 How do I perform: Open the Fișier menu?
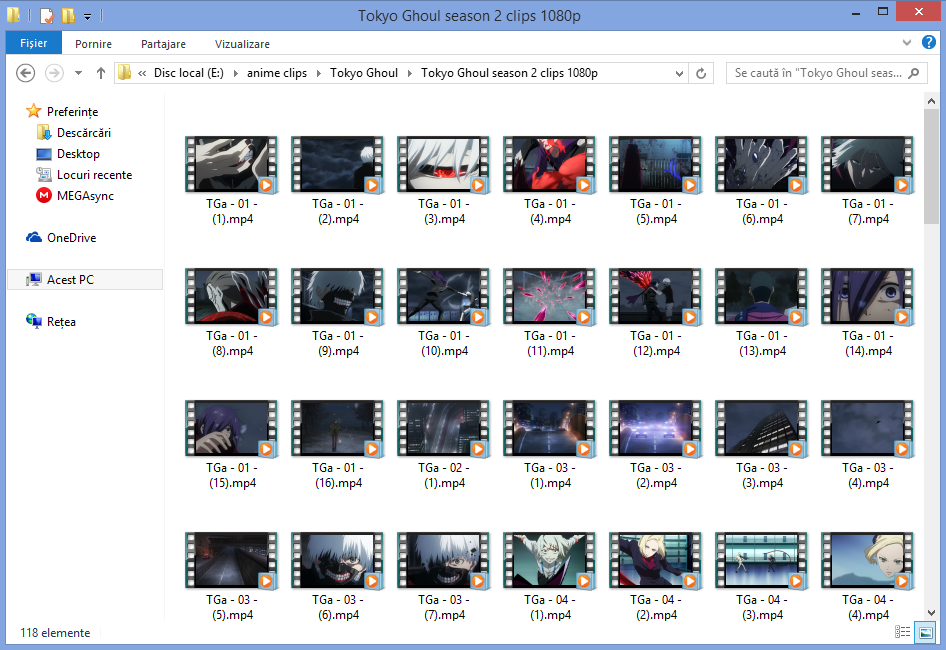(34, 43)
